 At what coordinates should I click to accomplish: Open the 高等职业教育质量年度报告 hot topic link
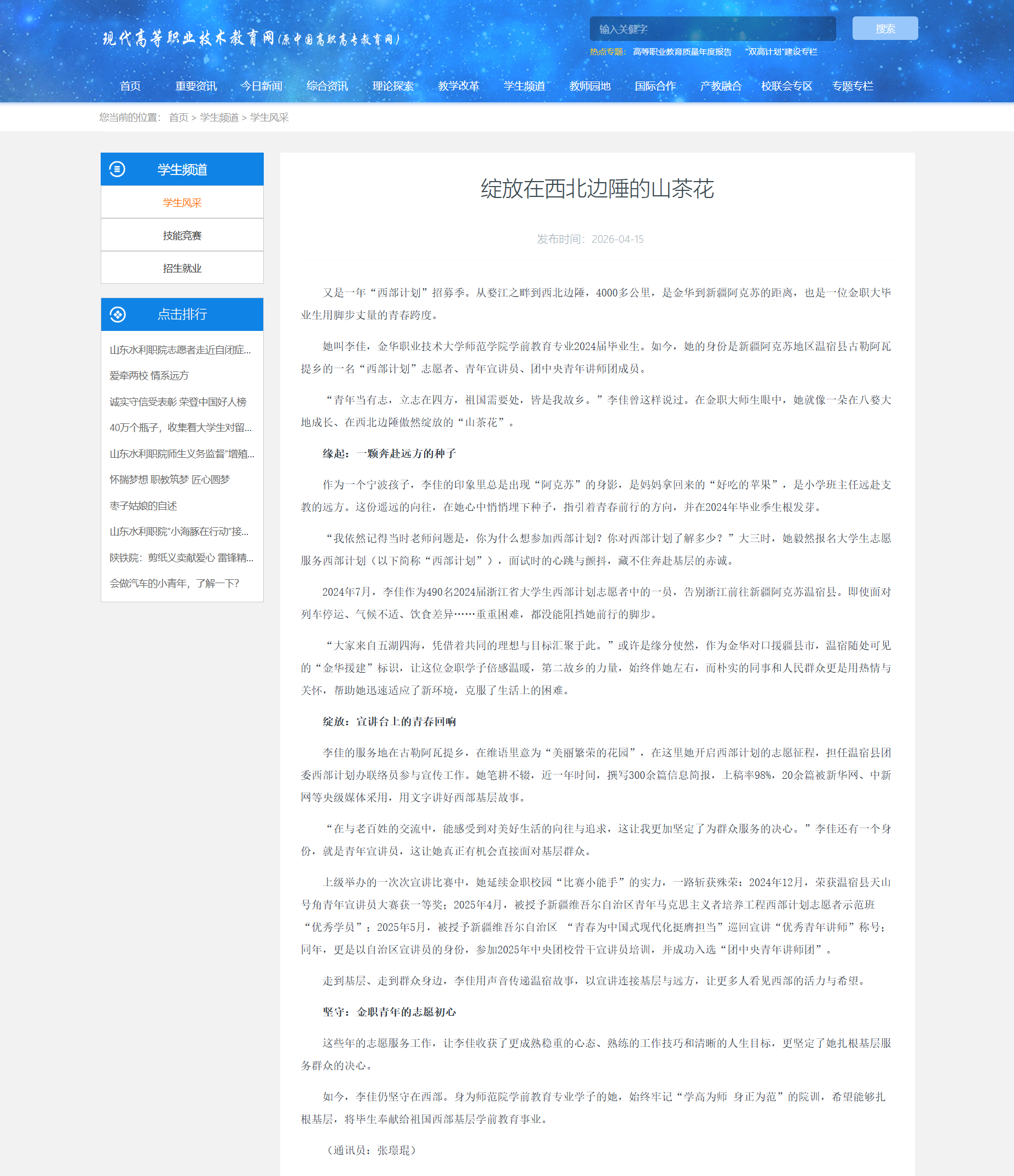tap(682, 52)
